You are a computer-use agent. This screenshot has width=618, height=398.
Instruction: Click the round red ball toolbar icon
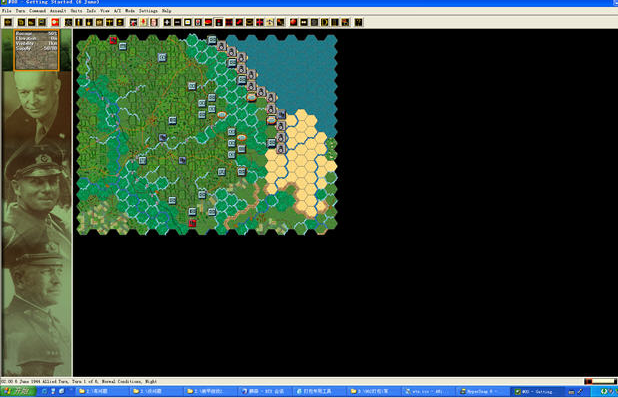coord(293,22)
